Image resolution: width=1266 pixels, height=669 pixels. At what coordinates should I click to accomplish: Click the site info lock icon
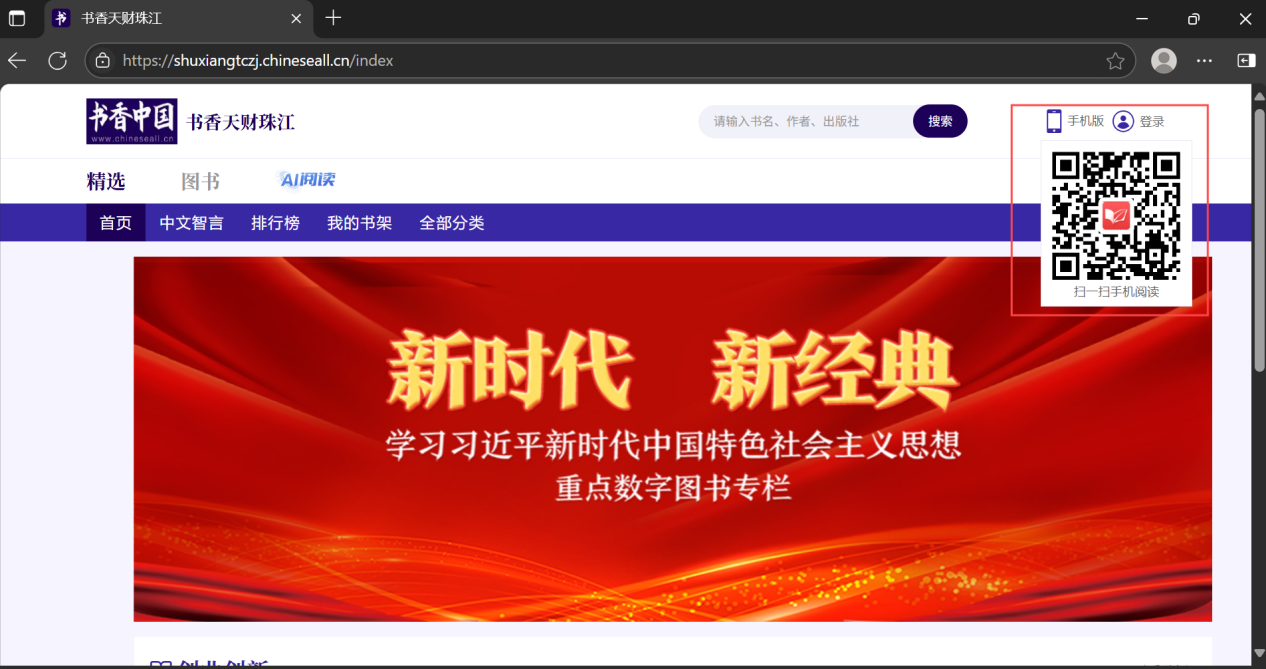[x=102, y=61]
